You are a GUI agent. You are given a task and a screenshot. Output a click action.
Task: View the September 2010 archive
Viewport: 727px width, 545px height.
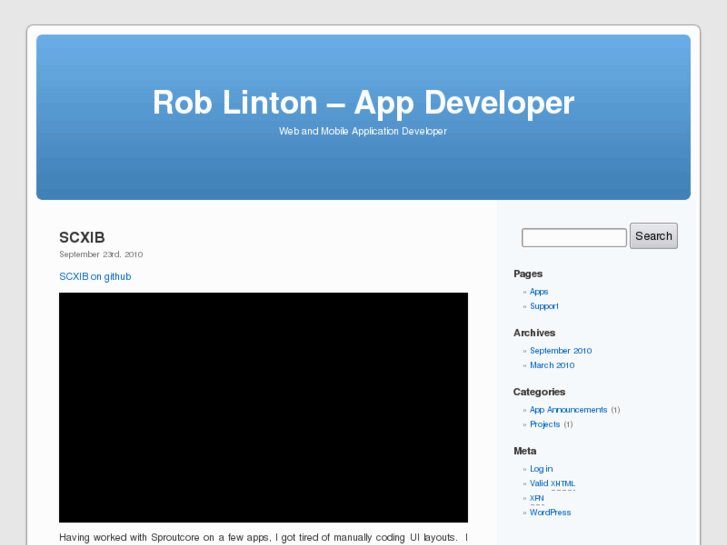(560, 351)
